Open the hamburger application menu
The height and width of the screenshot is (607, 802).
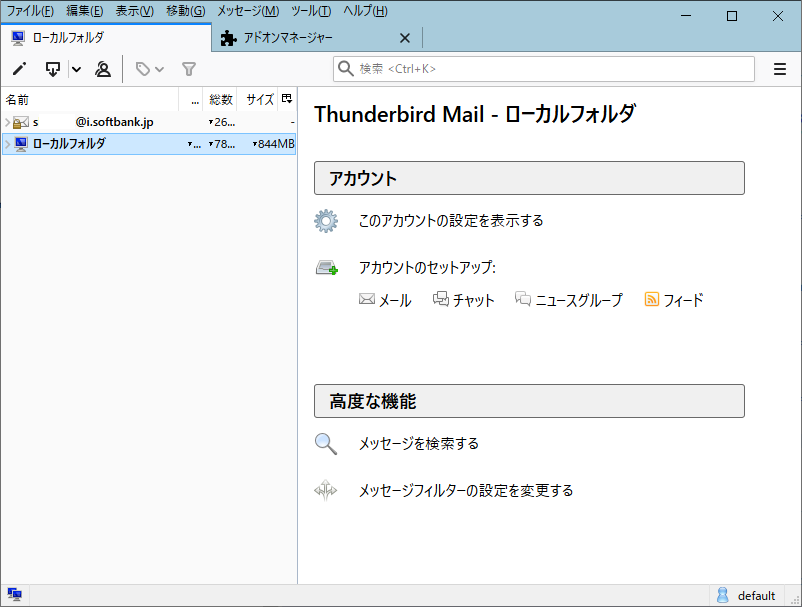tap(779, 69)
